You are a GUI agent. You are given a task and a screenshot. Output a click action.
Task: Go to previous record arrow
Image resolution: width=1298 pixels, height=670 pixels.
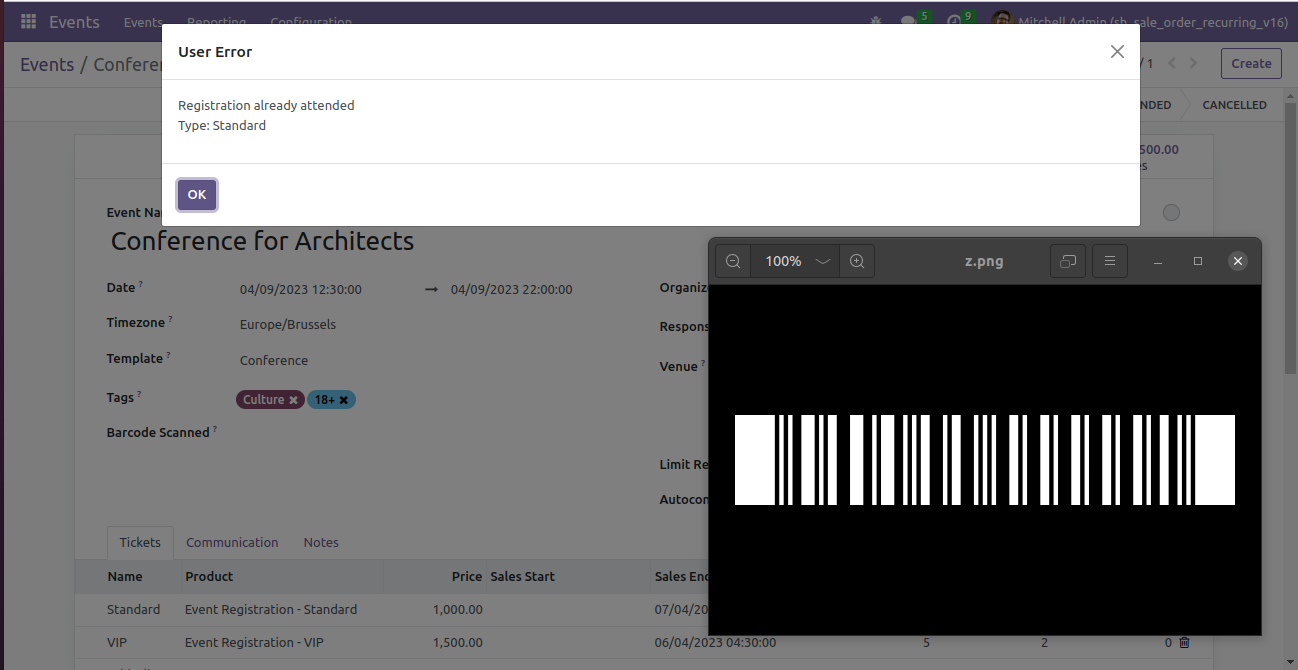coord(1172,63)
